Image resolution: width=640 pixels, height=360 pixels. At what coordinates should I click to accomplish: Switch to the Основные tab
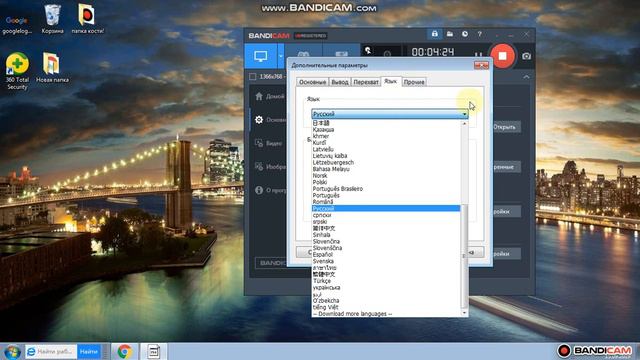point(312,82)
